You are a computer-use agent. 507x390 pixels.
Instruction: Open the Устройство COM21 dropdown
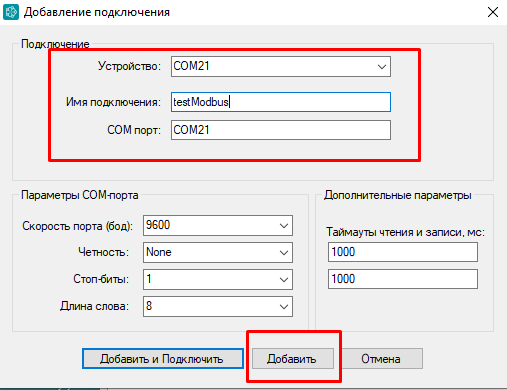(x=281, y=67)
